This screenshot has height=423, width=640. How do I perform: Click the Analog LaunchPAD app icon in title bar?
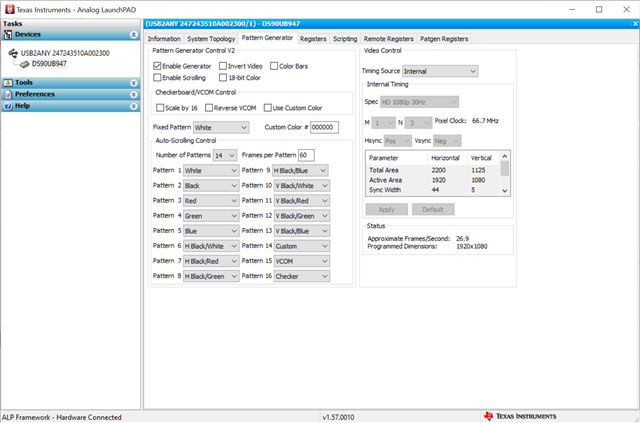pyautogui.click(x=9, y=9)
